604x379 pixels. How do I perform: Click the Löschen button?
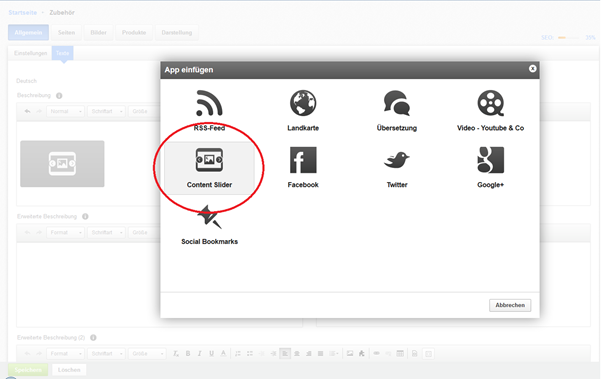pyautogui.click(x=69, y=370)
